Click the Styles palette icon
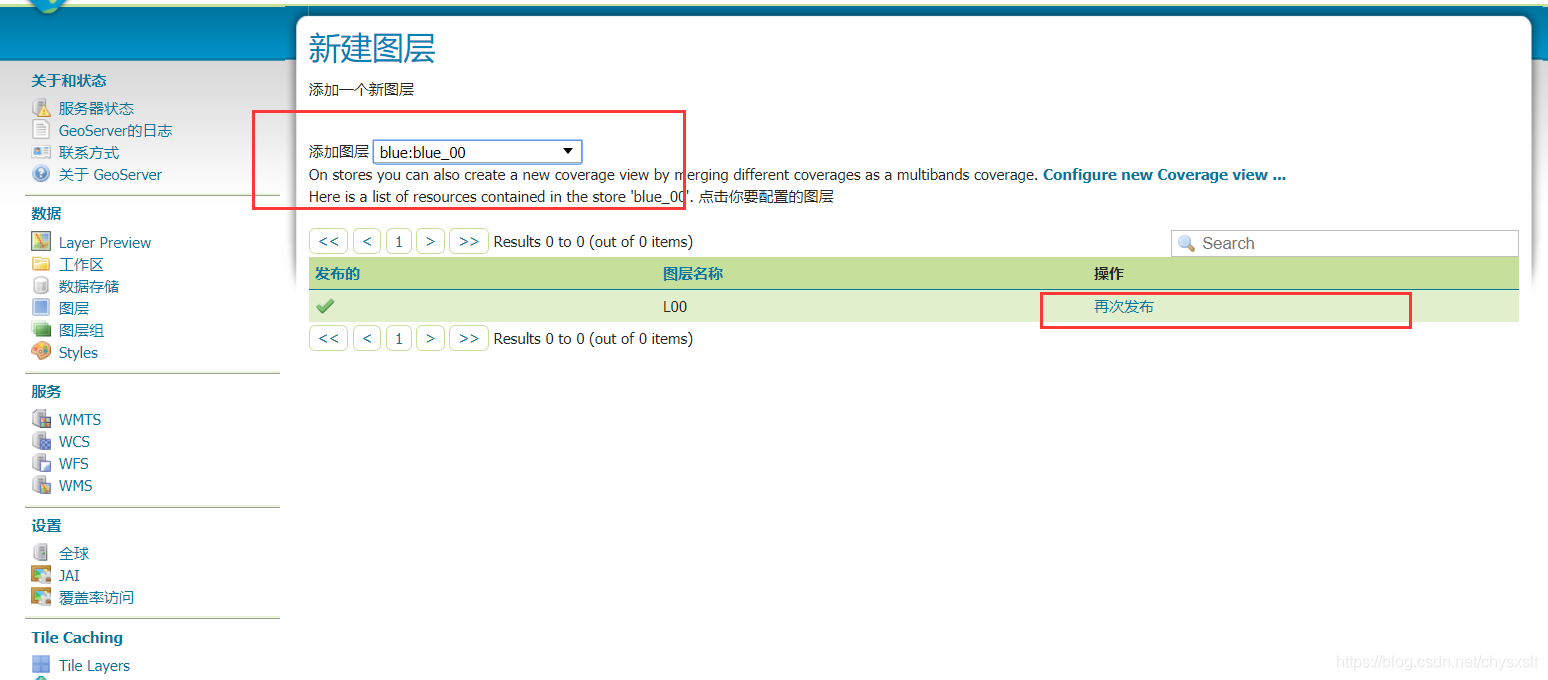 41,352
